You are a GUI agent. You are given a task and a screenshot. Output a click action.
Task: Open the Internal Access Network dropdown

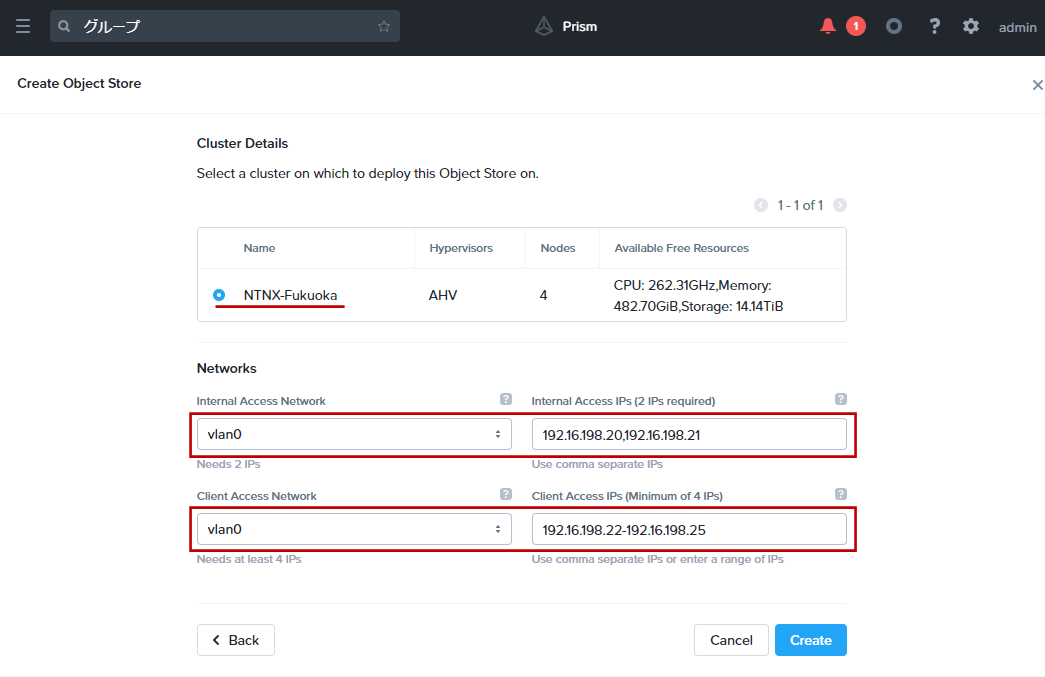pyautogui.click(x=354, y=434)
